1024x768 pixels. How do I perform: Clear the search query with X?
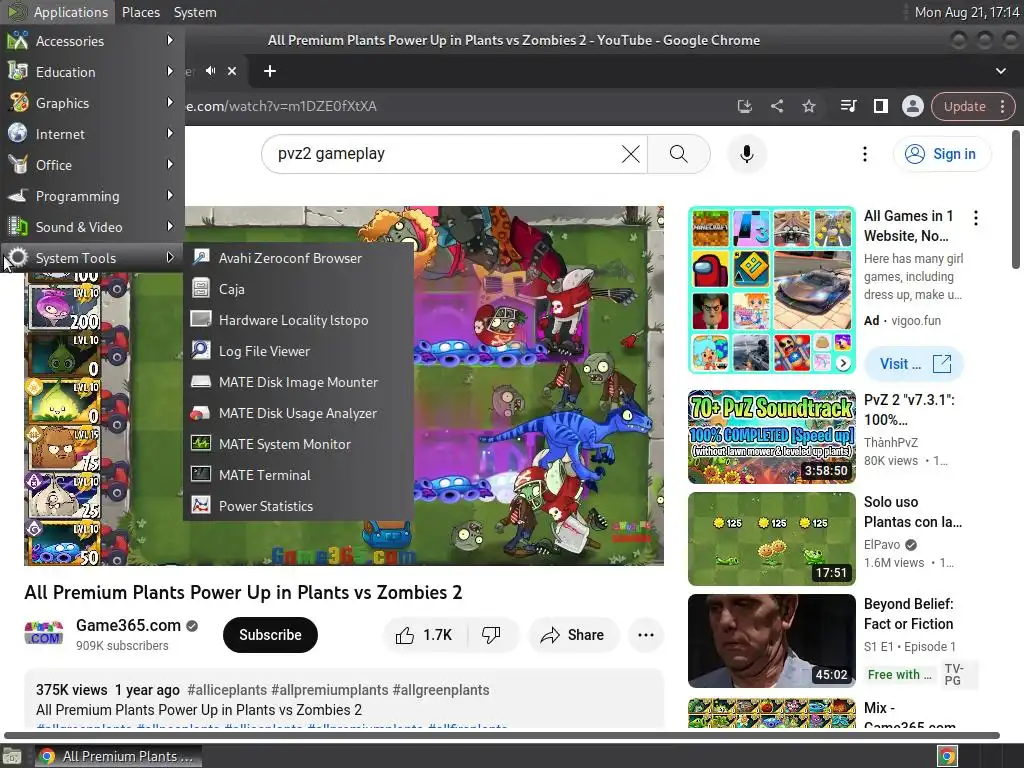(x=630, y=154)
